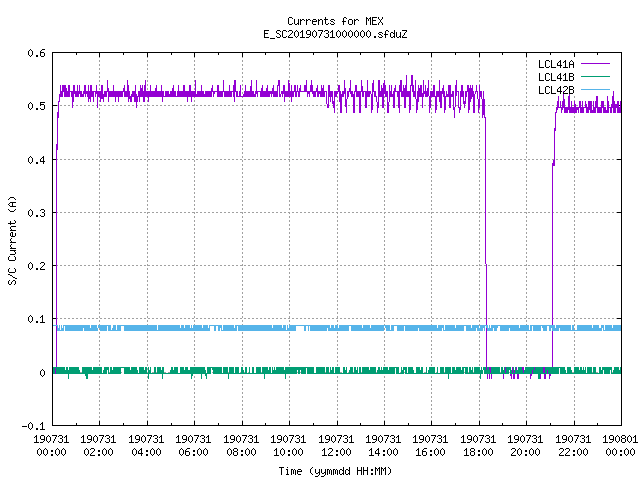Select the filename E_SC20190731000000.sfduZ subtitle
This screenshot has width=640, height=480.
[335, 34]
